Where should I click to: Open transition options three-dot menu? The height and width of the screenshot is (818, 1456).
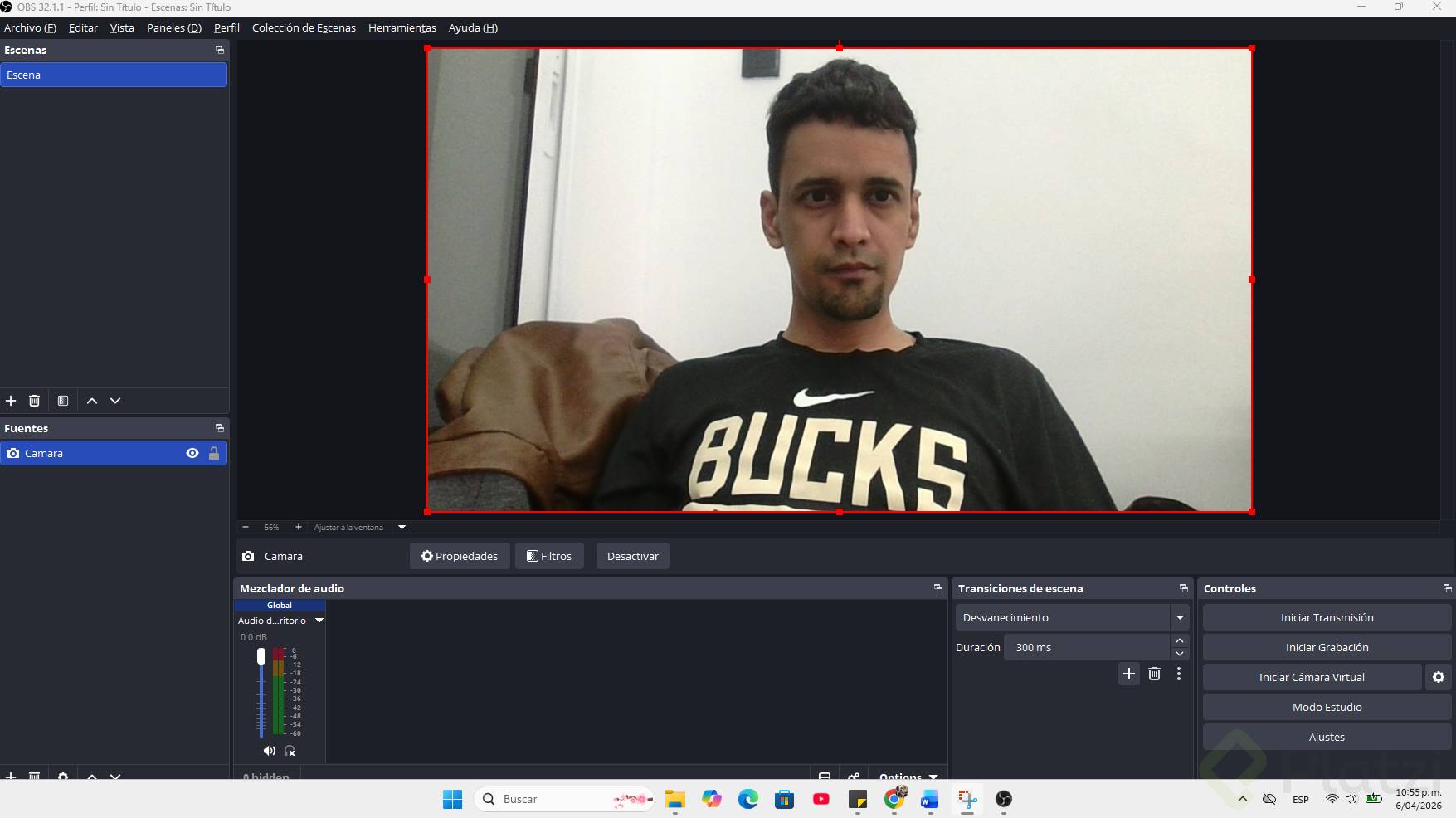[x=1179, y=674]
